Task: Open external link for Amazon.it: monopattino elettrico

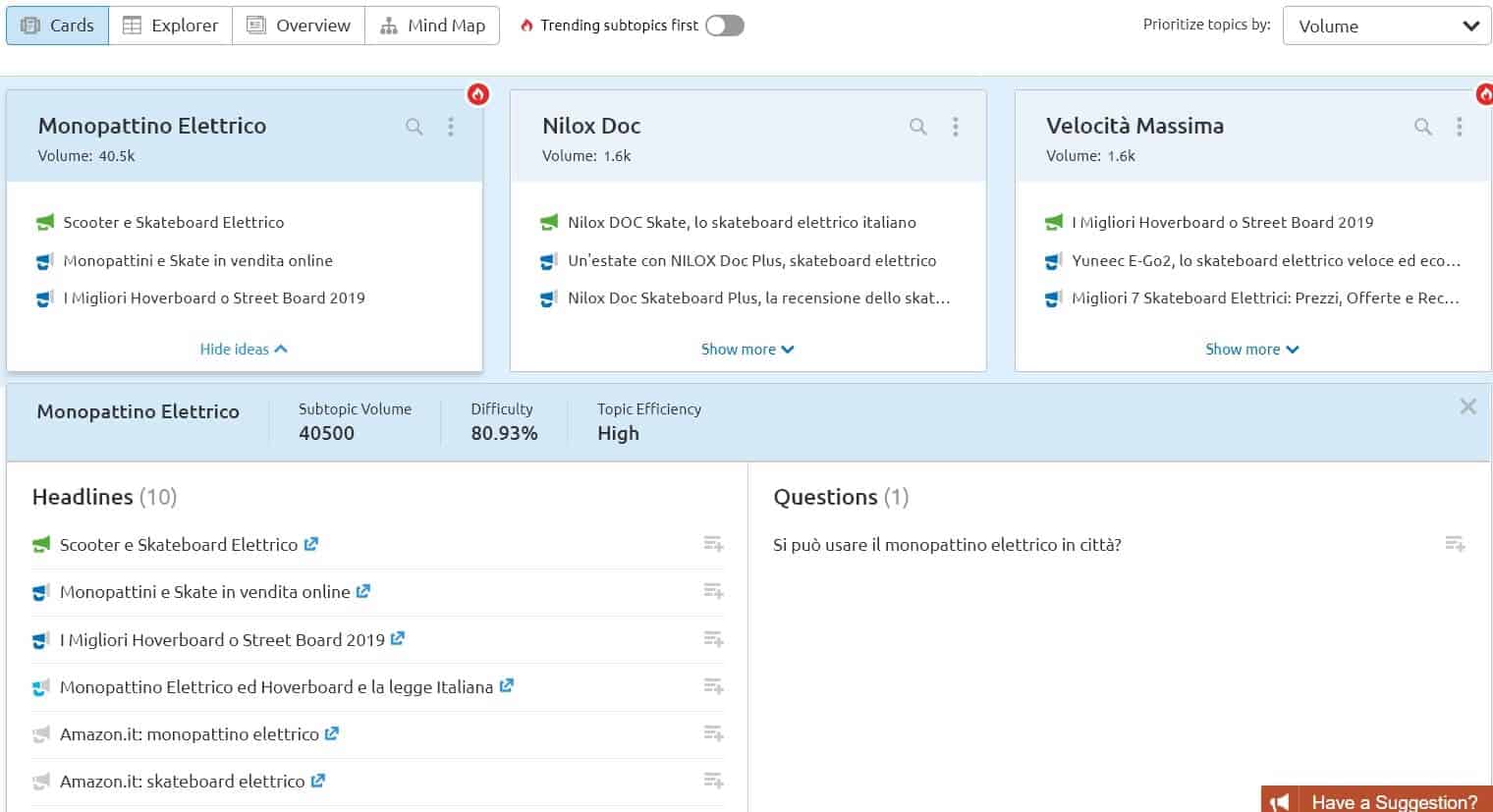Action: (332, 732)
